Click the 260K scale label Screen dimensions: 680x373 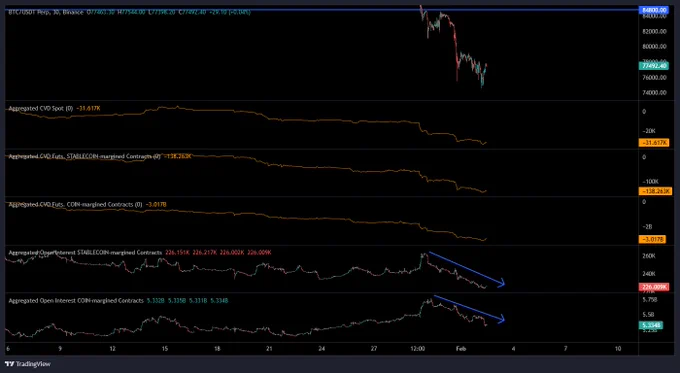click(649, 256)
